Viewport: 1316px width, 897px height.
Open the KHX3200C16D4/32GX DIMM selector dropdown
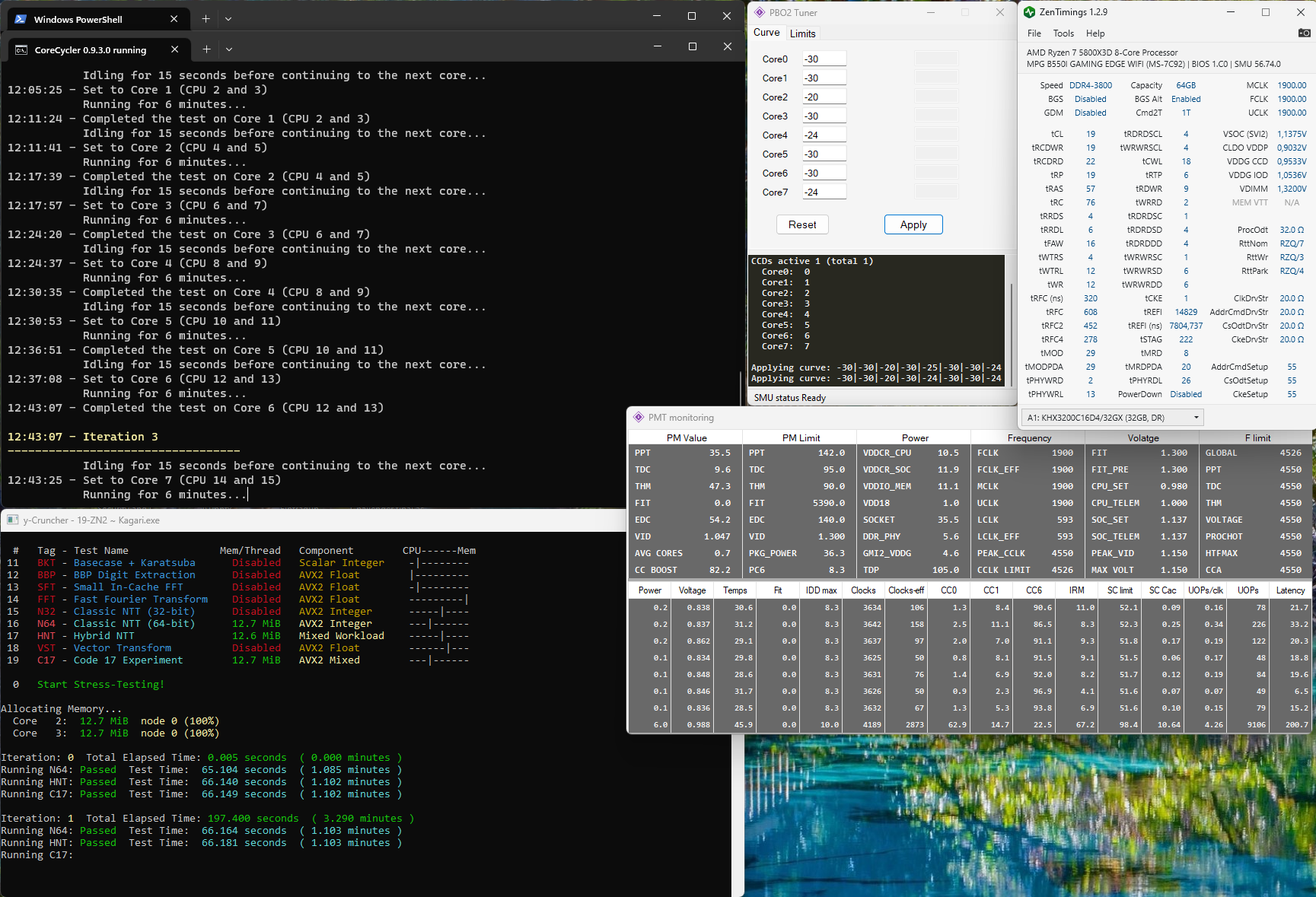coord(1112,418)
